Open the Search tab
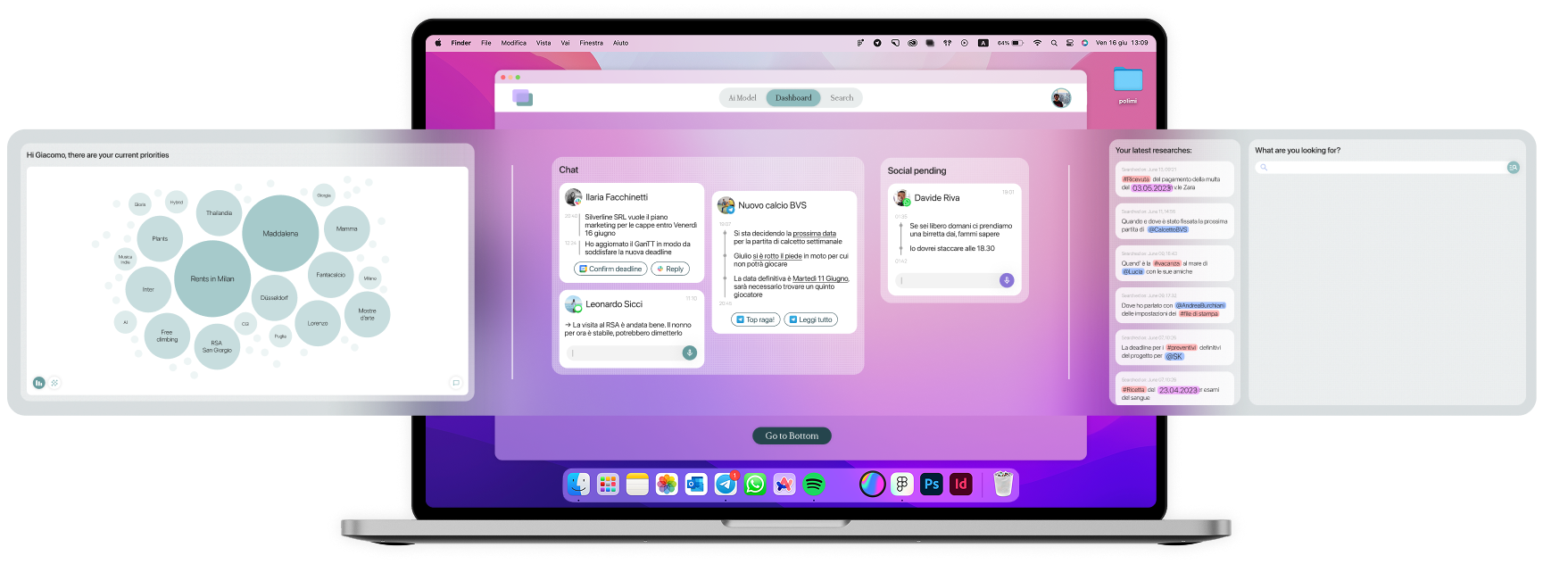 [x=842, y=98]
